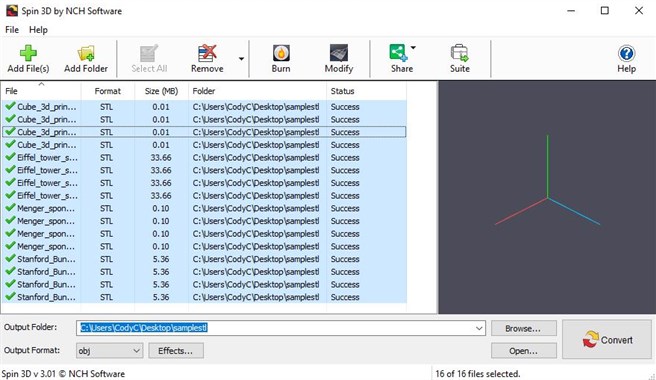Expand the Share dropdown arrow

pyautogui.click(x=413, y=47)
